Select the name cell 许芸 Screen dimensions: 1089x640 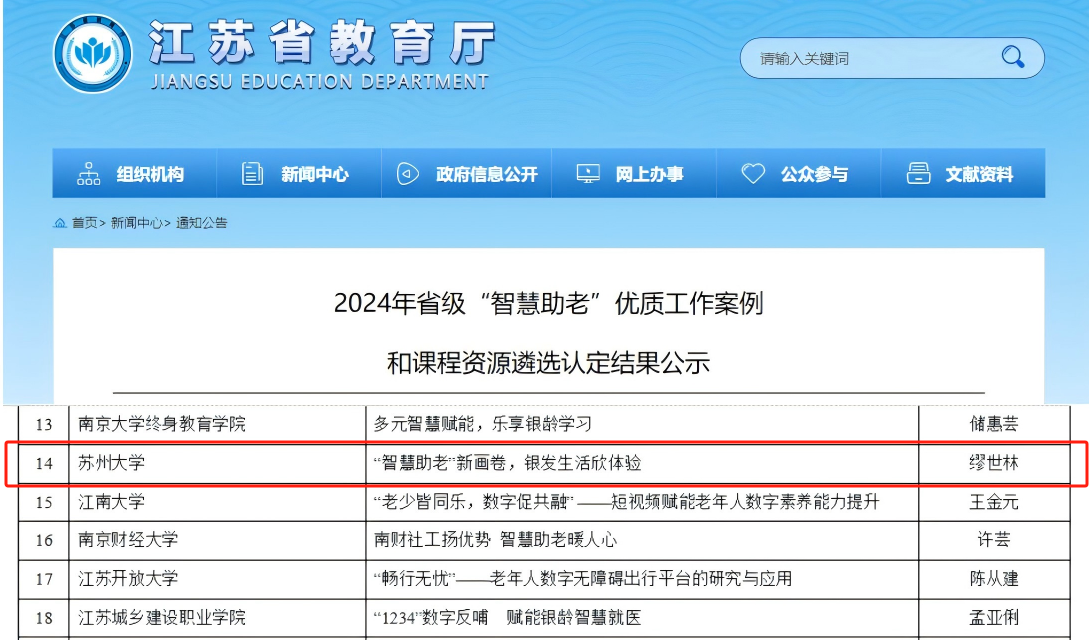[x=994, y=540]
